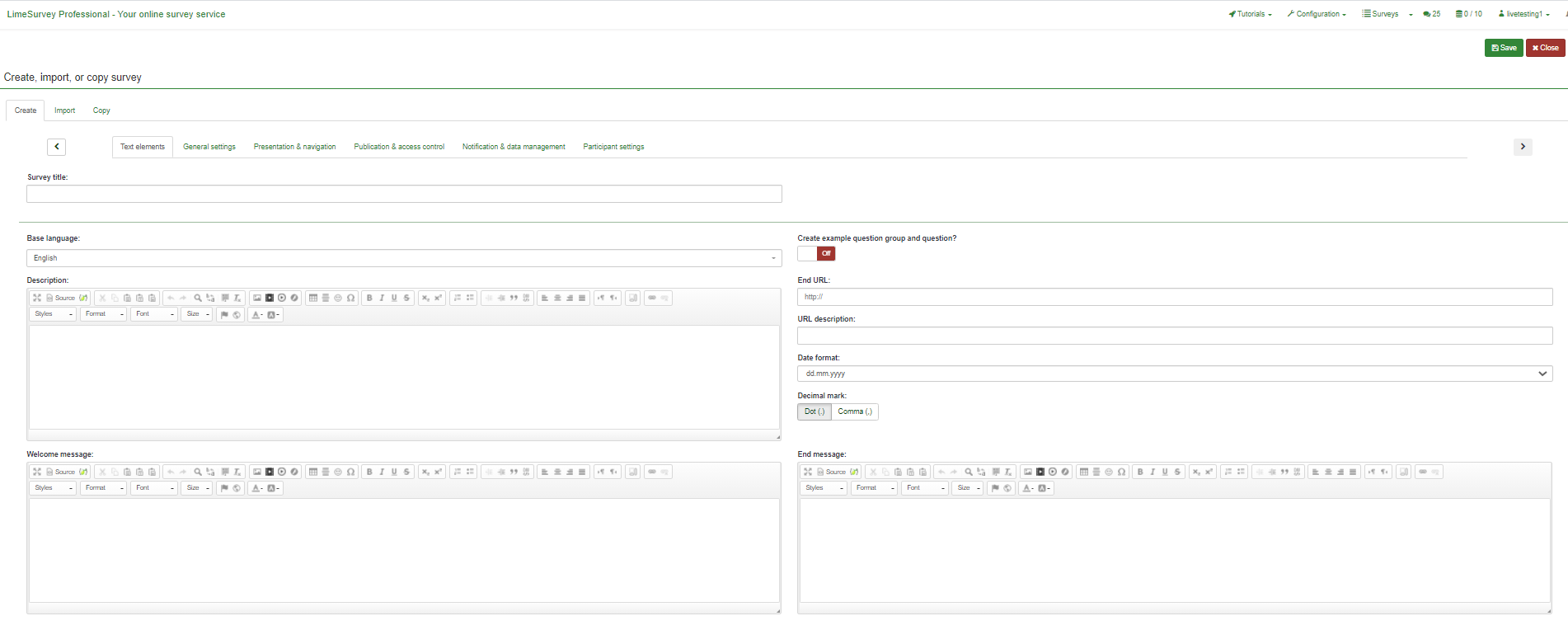The width and height of the screenshot is (1568, 630).
Task: Open the Import tab
Action: pyautogui.click(x=64, y=110)
